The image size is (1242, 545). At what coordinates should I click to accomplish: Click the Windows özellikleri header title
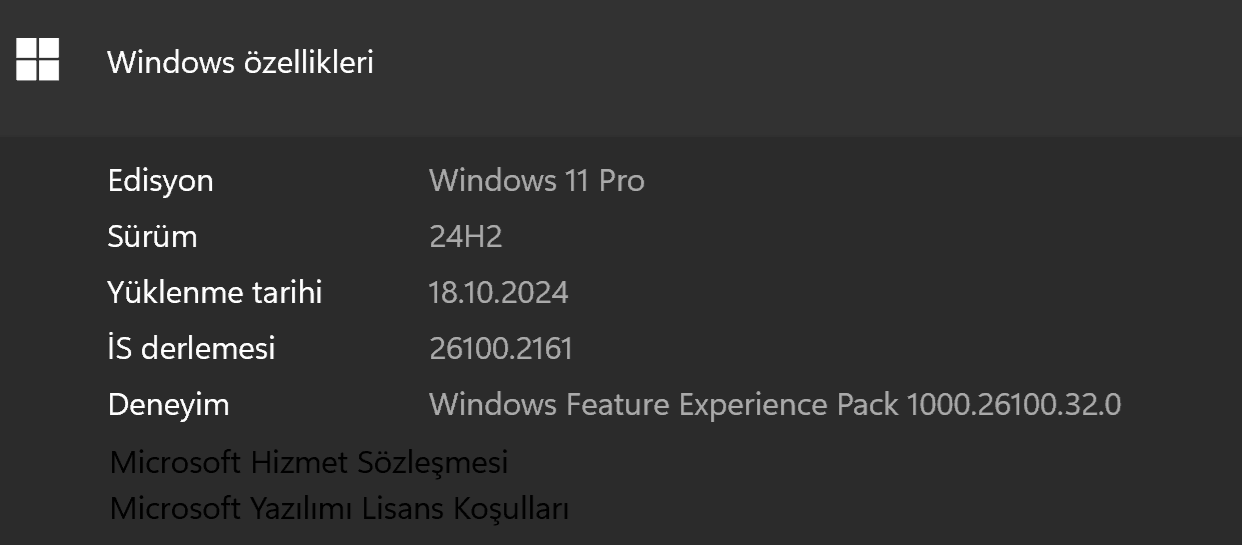(240, 62)
